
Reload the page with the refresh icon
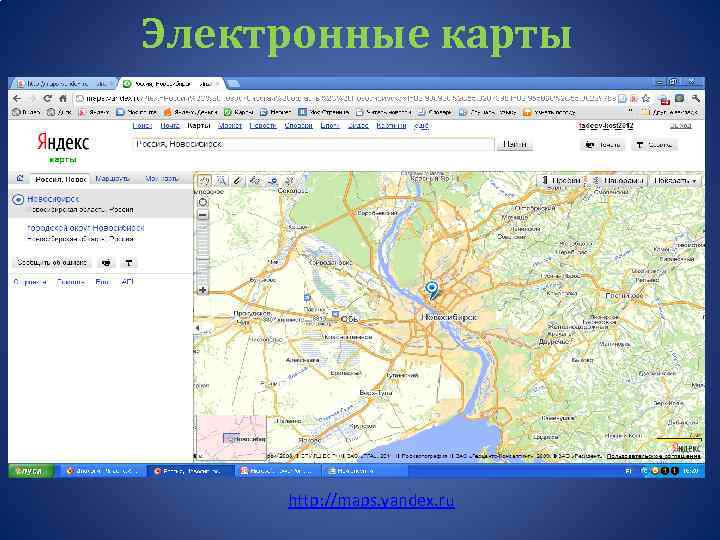coord(47,98)
